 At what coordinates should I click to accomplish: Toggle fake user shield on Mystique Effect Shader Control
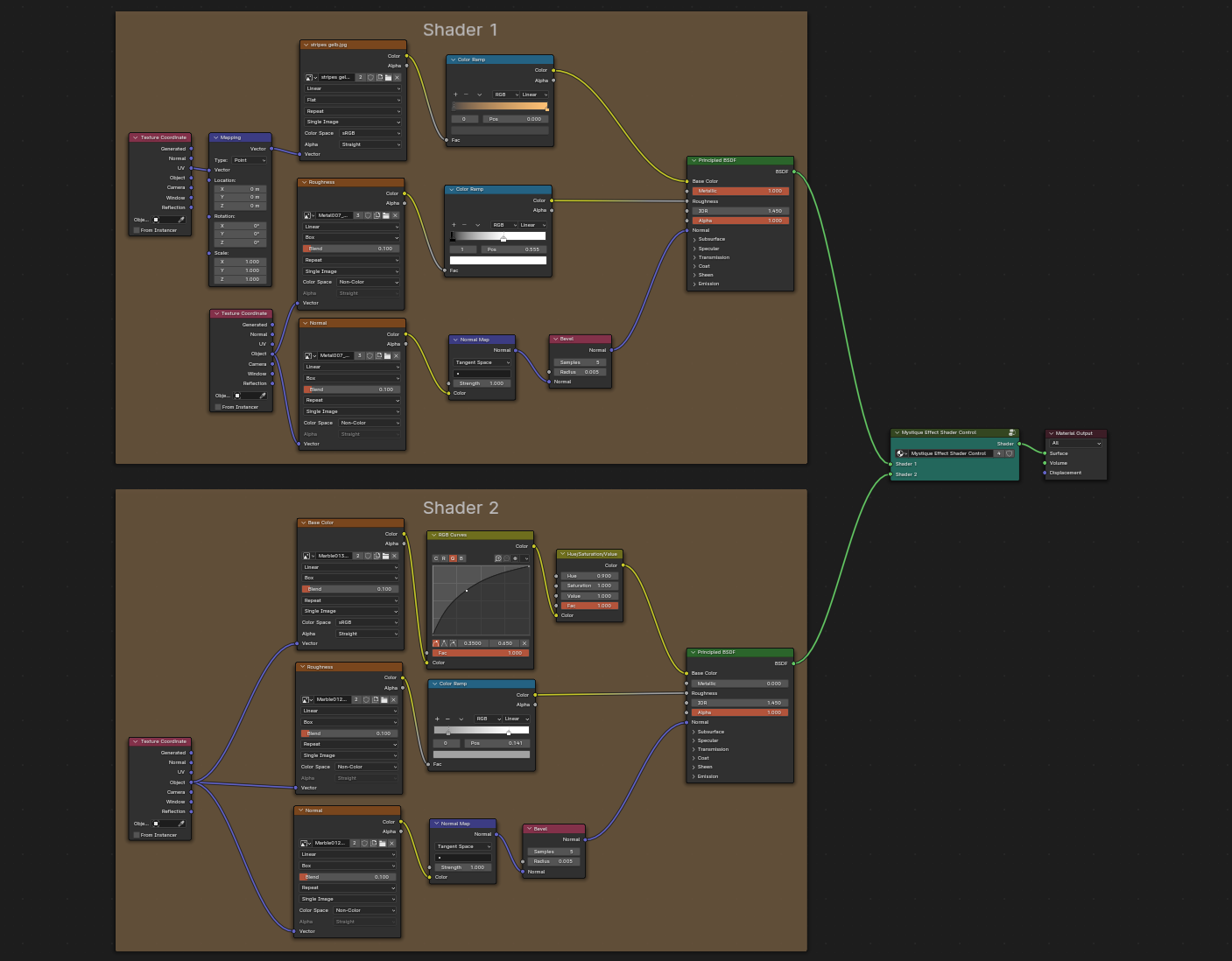(1009, 453)
